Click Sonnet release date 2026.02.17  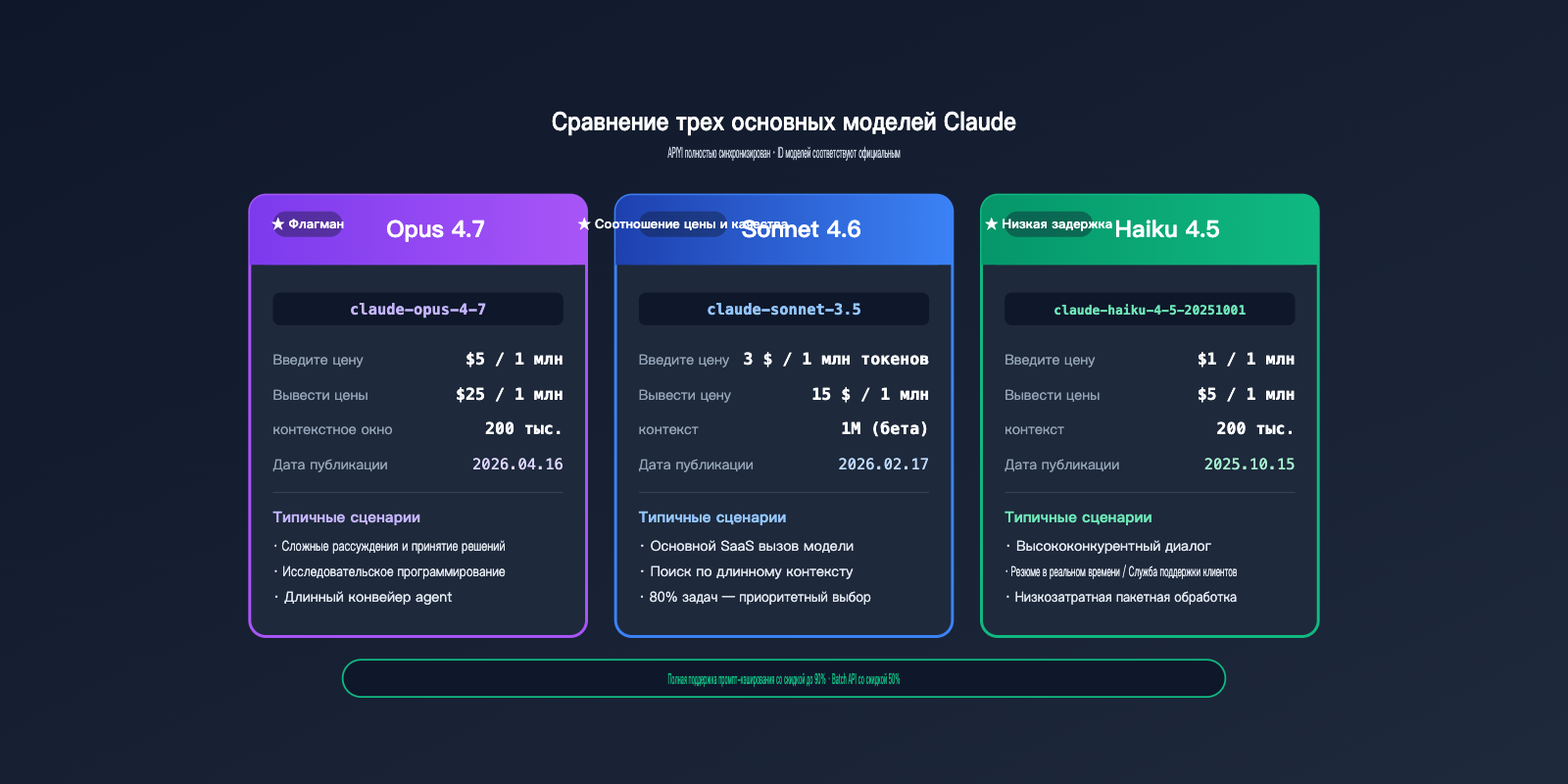(883, 465)
